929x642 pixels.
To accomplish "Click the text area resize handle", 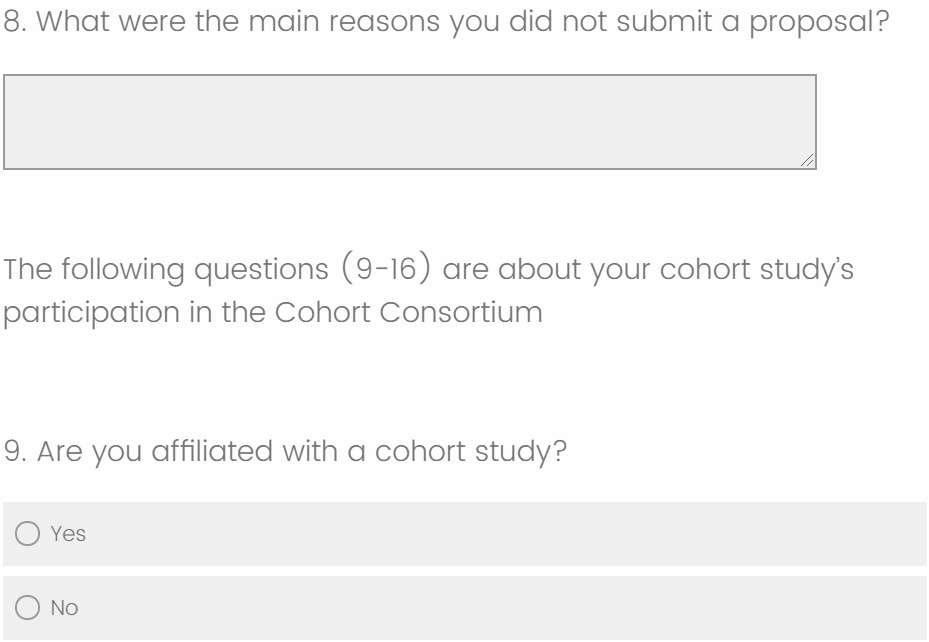I will point(808,161).
